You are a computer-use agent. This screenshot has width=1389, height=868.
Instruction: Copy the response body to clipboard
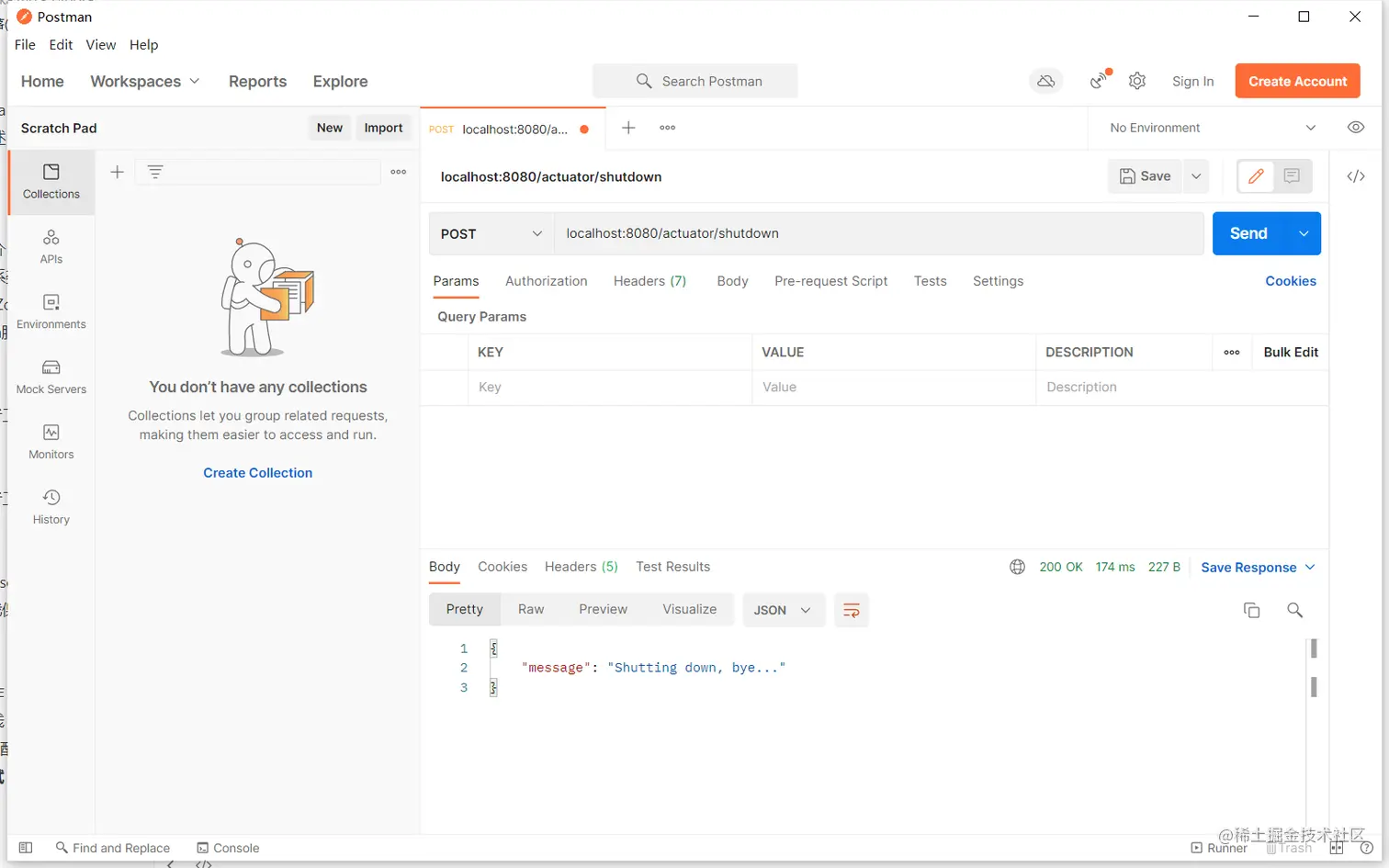click(1251, 610)
